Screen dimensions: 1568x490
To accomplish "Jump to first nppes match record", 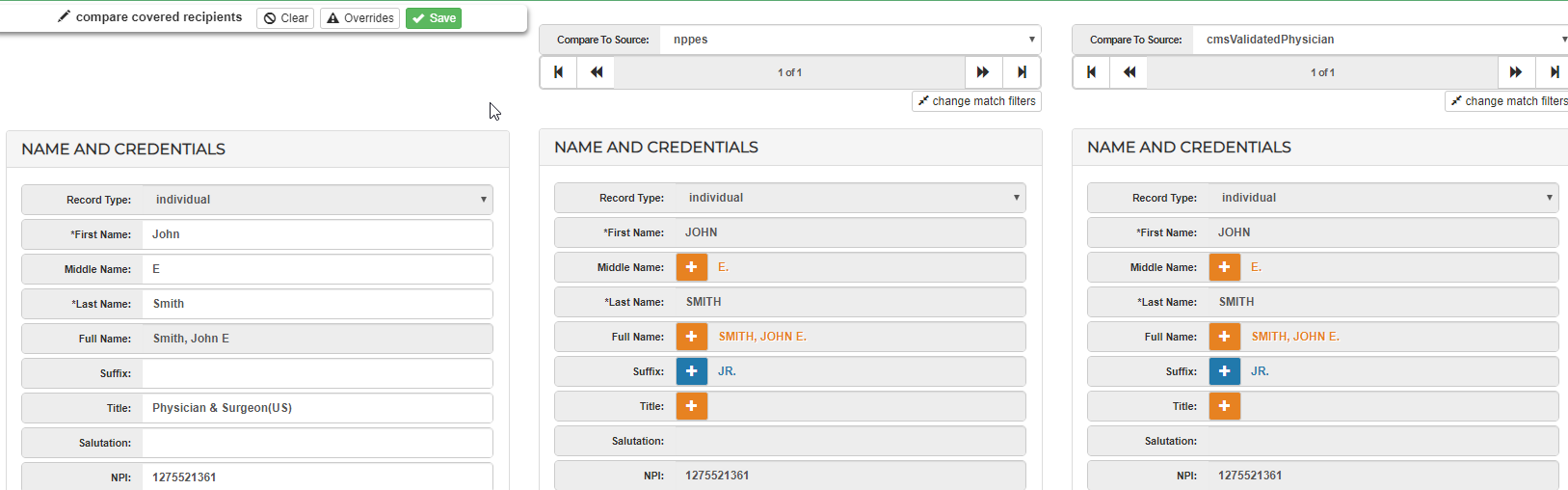I will 558,72.
